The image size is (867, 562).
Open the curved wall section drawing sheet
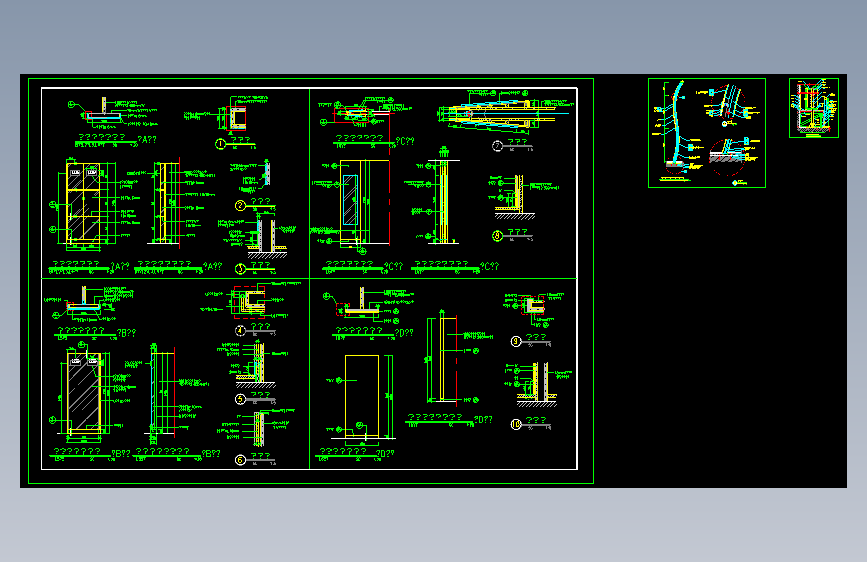pos(707,133)
